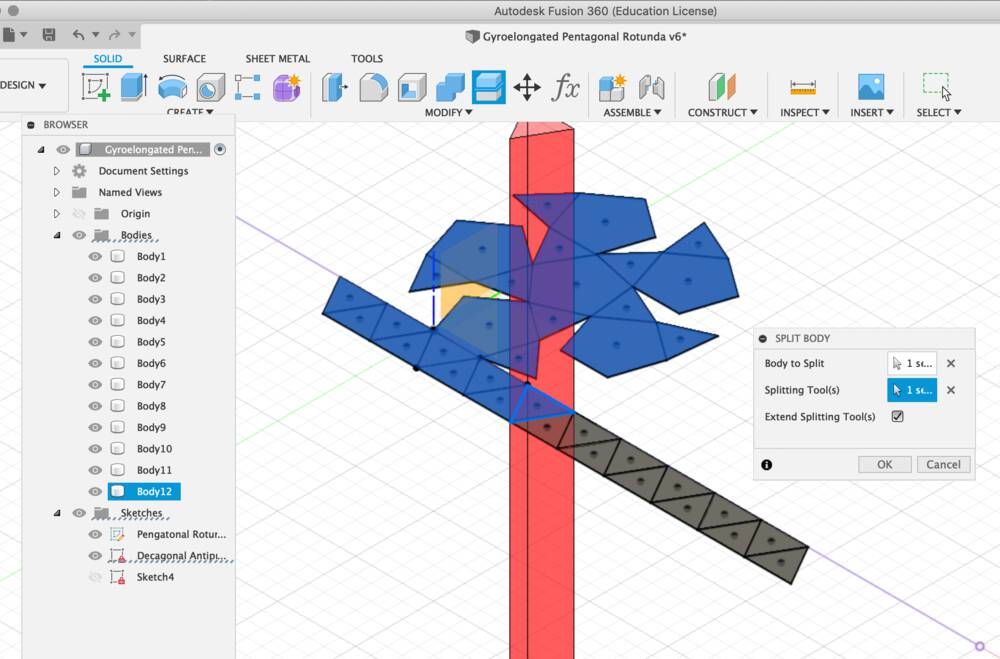Screen dimensions: 1000x659
Task: Select the Create Sketch tool
Action: click(x=95, y=87)
